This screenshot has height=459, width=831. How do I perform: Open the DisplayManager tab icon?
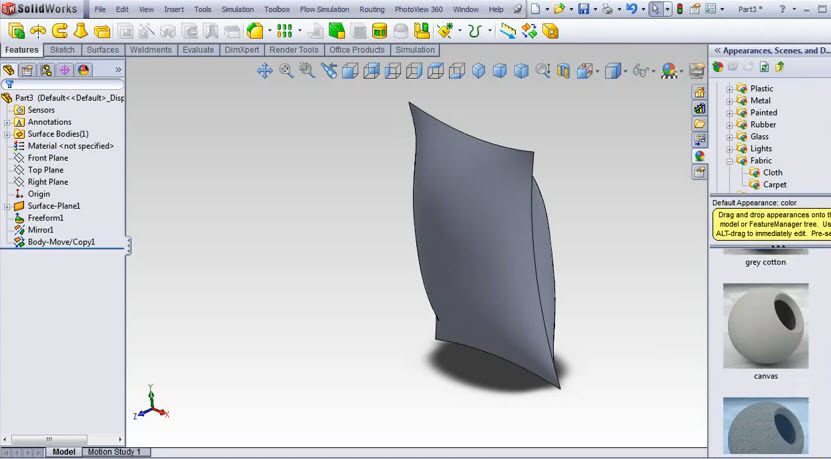83,70
